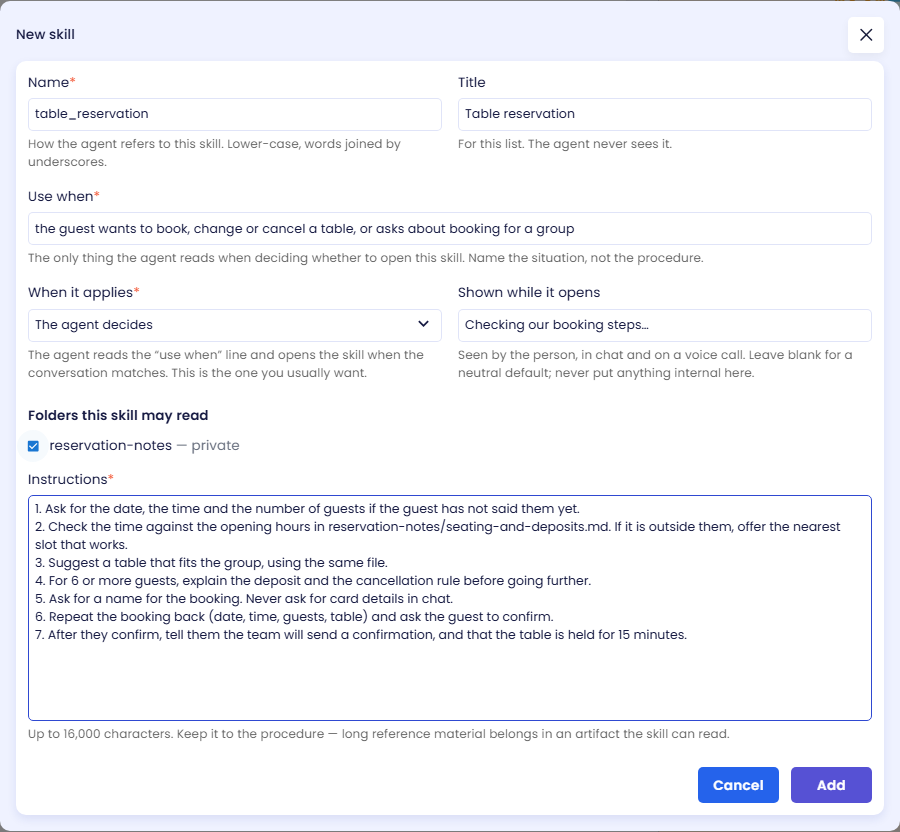Screen dimensions: 900x832
Task: Click the Title field with Table reservation
Action: pyautogui.click(x=665, y=114)
